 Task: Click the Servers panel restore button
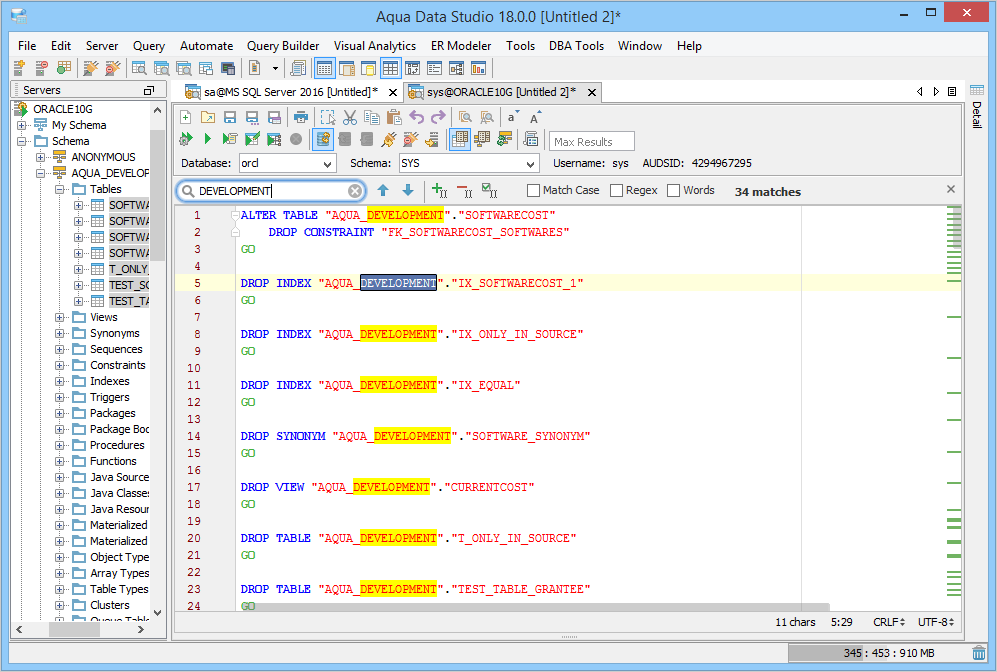tap(149, 90)
